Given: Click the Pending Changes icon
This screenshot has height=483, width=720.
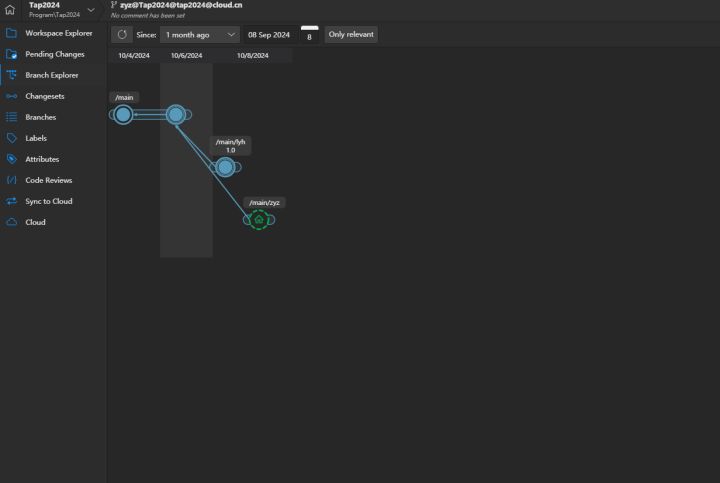Looking at the screenshot, I should (11, 54).
